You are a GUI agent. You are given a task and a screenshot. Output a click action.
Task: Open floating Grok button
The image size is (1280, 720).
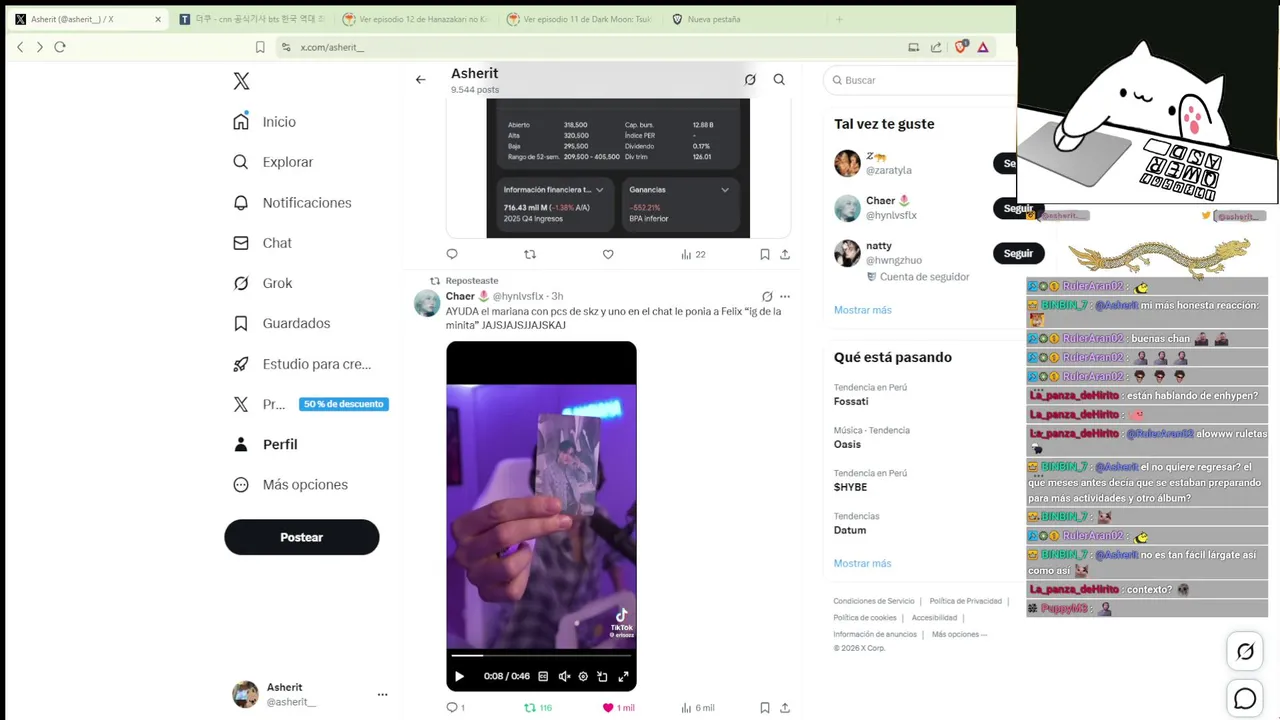tap(1245, 652)
